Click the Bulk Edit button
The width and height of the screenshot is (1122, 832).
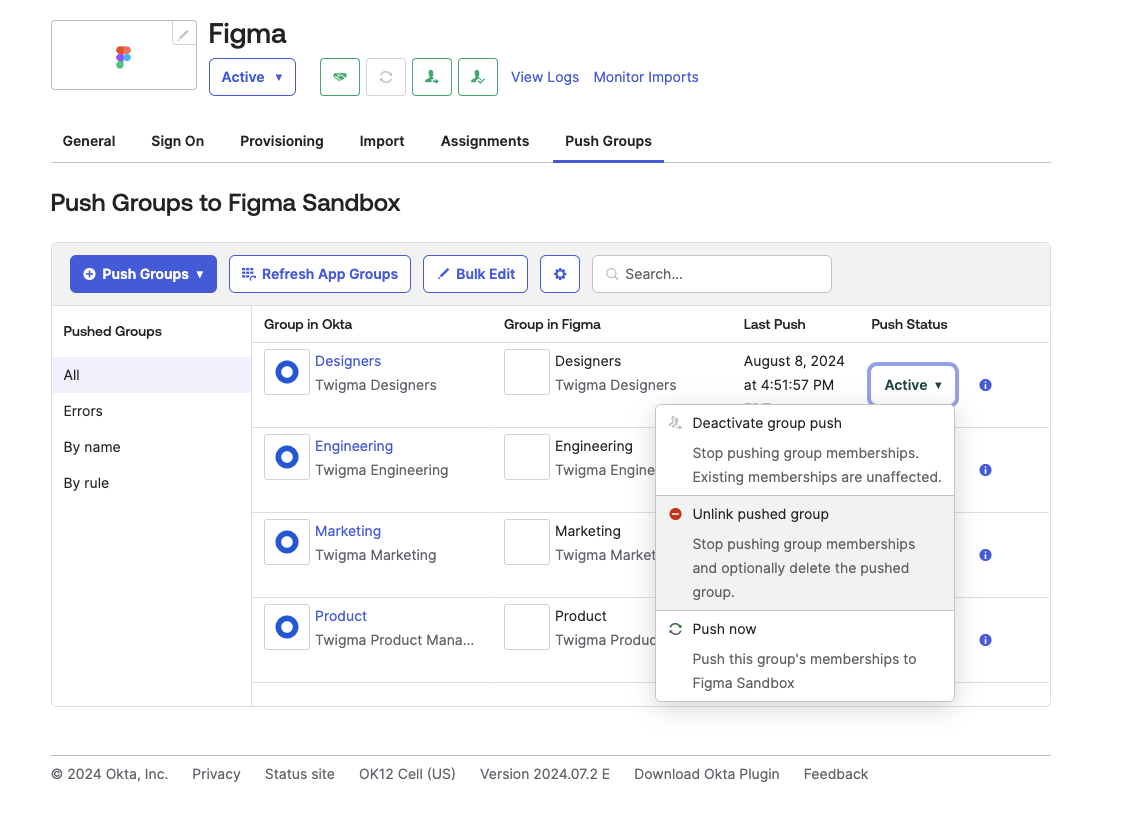[x=475, y=274]
